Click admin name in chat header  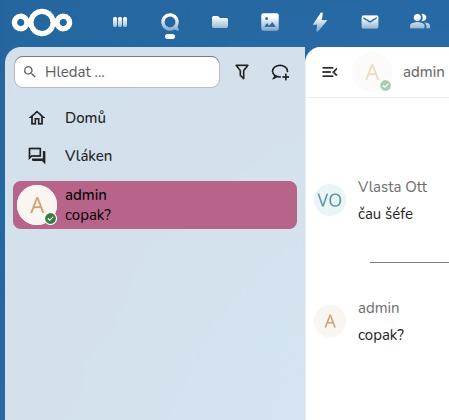pos(424,72)
